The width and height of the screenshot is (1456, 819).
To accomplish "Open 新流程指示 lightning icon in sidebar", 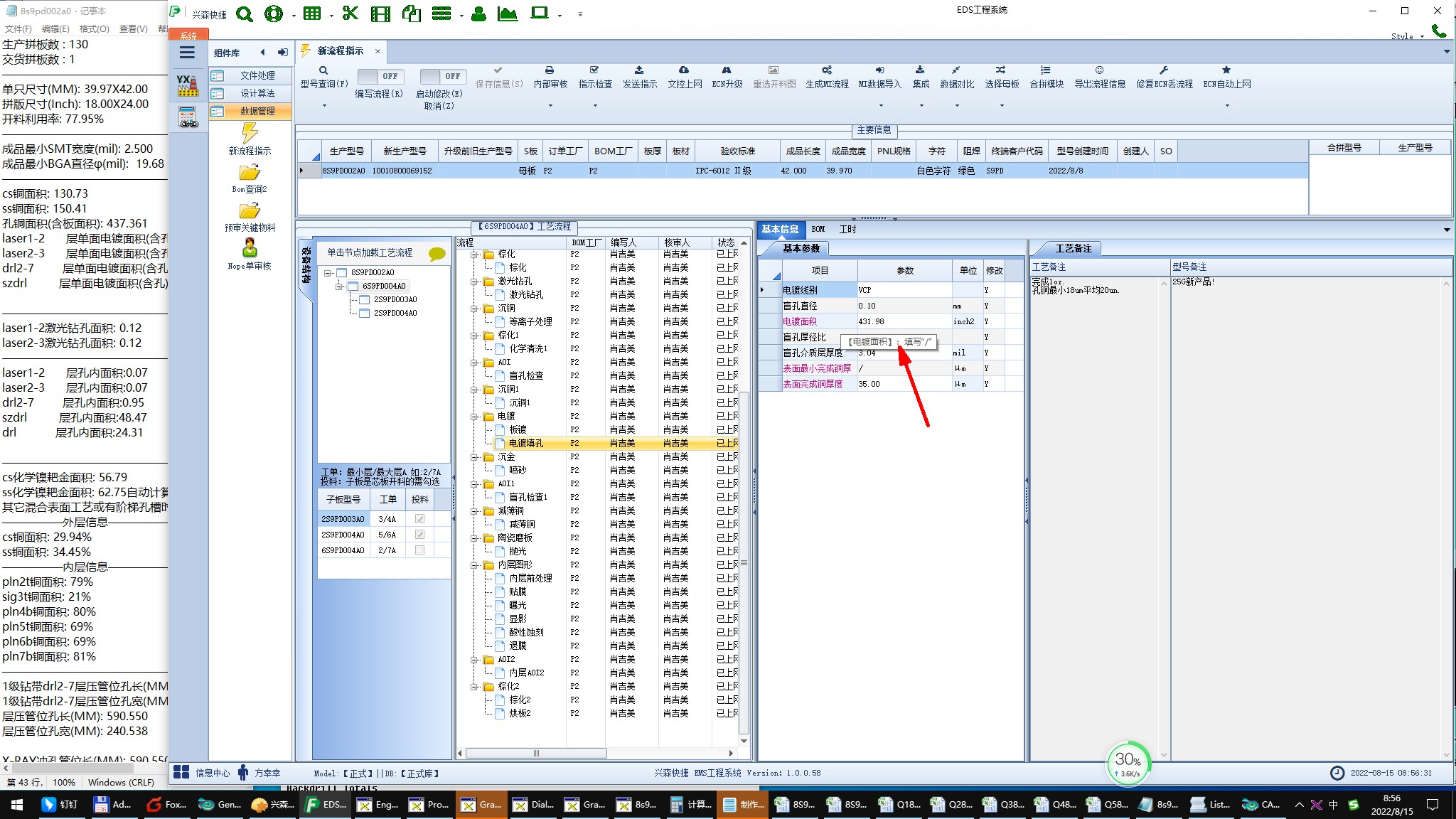I will pos(250,133).
